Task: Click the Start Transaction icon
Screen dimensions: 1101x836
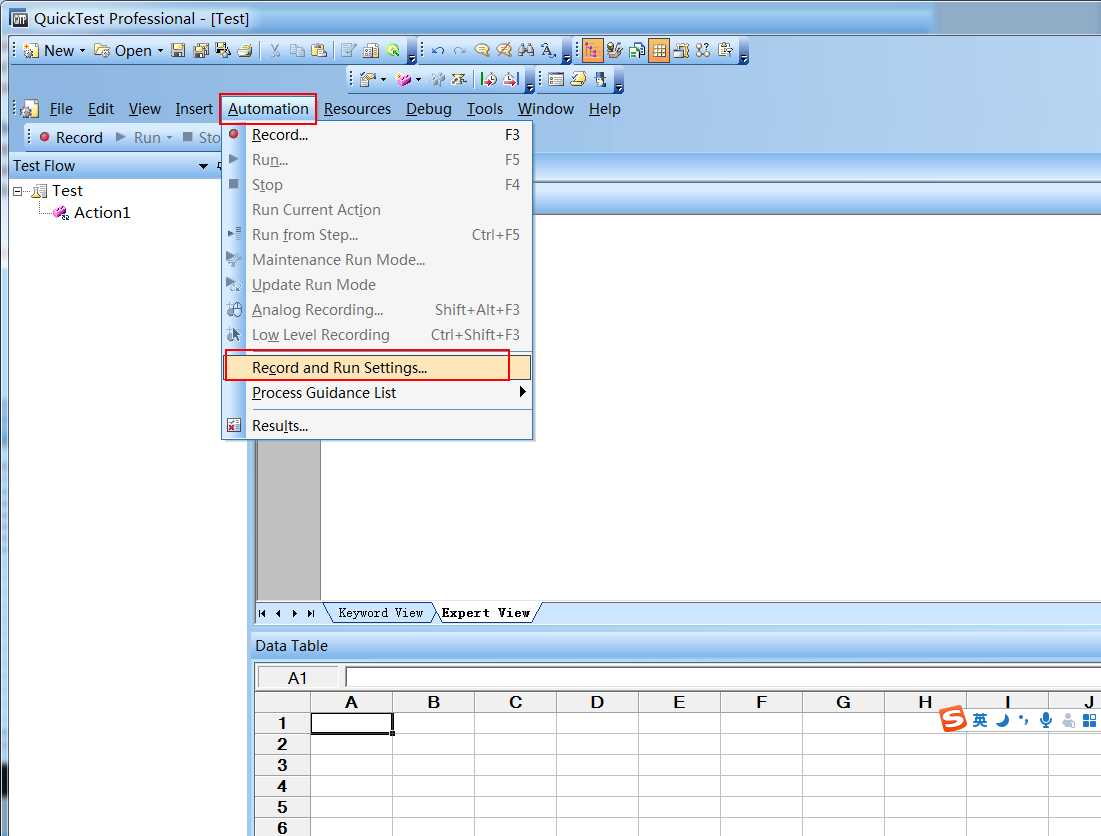Action: click(489, 79)
